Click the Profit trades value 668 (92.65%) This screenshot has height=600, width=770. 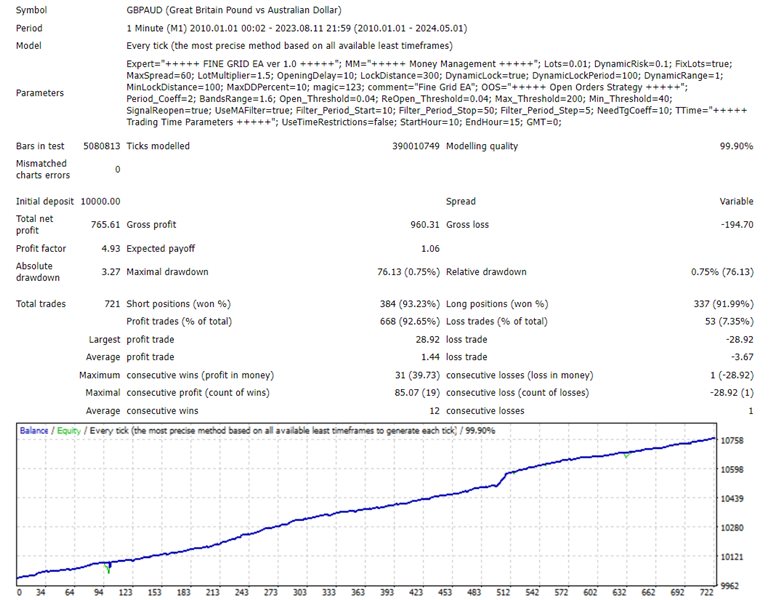pos(410,321)
